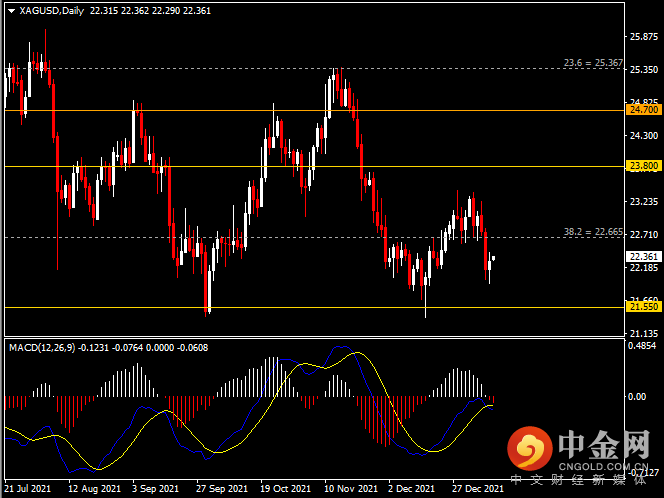Click the 12 Aug 2021 date label
Screen dimensions: 664x498
[94, 488]
